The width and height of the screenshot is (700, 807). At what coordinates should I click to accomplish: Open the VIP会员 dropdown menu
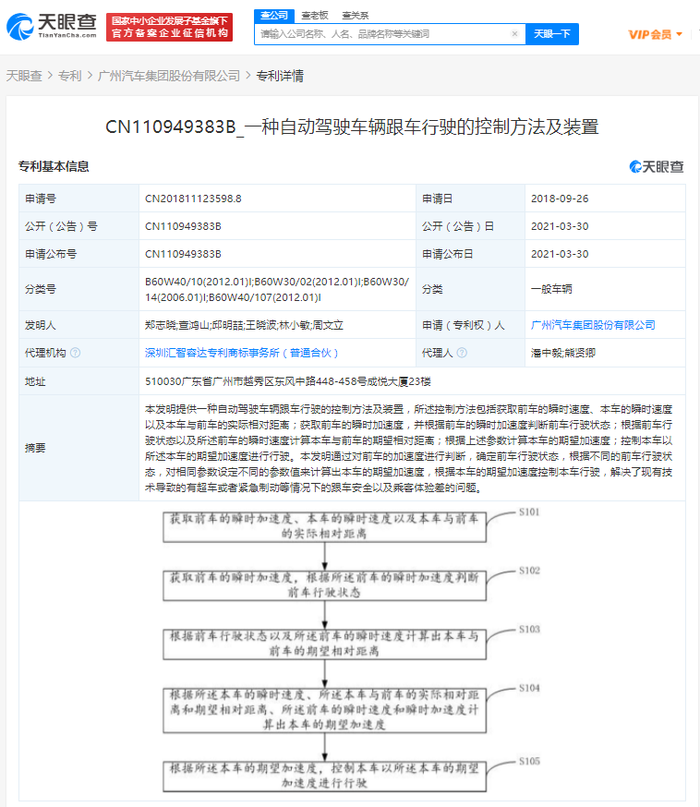(x=655, y=34)
